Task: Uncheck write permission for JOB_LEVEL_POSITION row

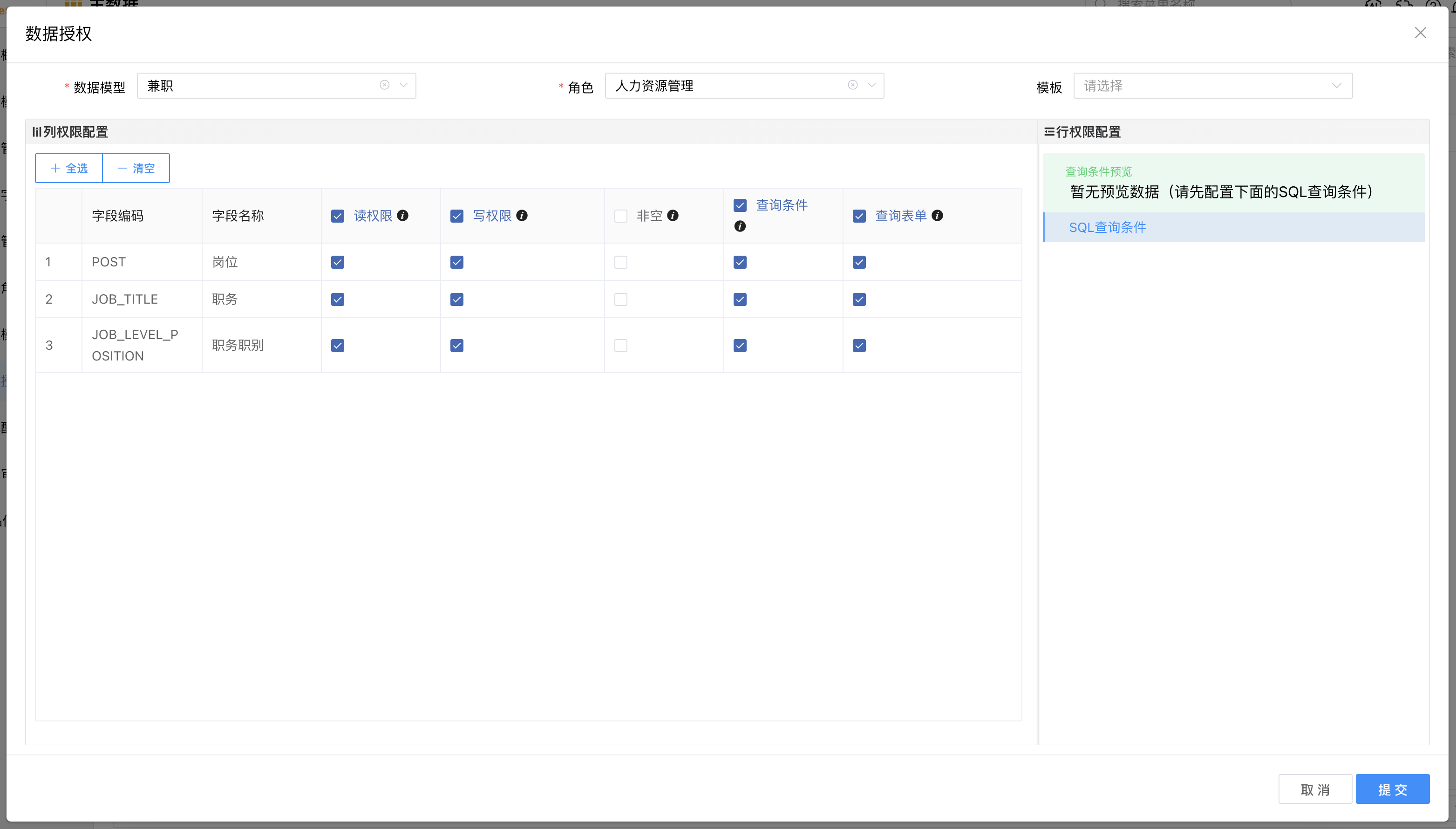Action: coord(456,346)
